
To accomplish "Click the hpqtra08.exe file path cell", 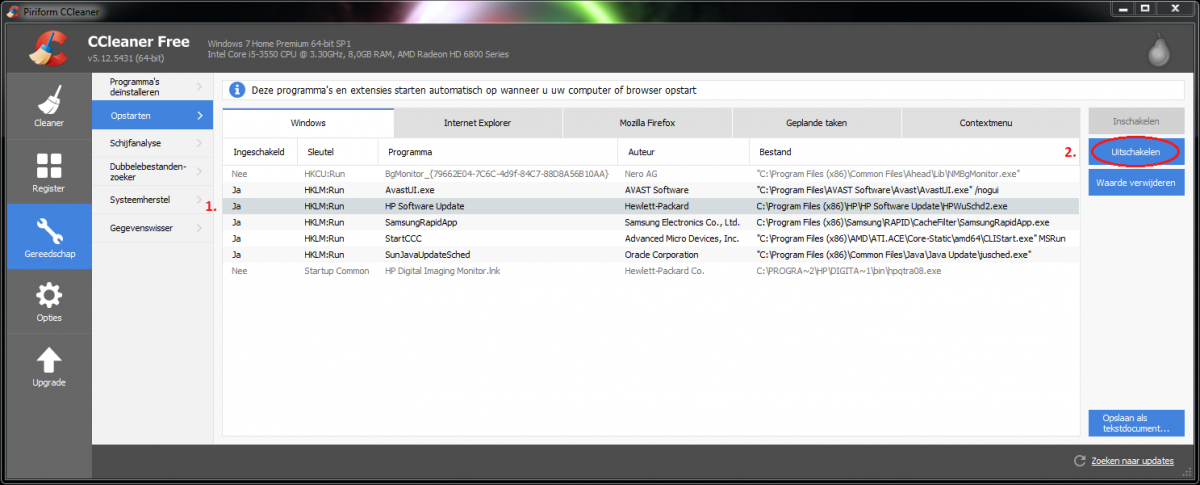I will tap(848, 270).
